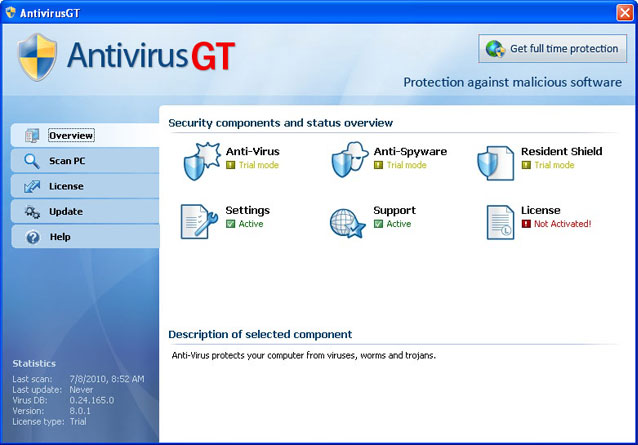
Task: Open the Scan PC section
Action: point(85,161)
